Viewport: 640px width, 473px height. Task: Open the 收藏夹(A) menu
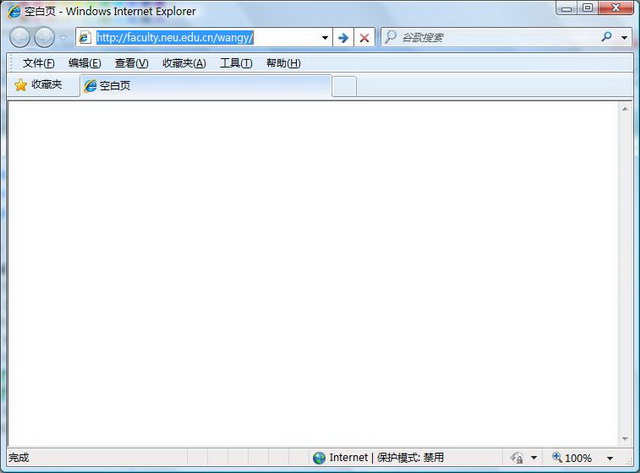tap(184, 63)
